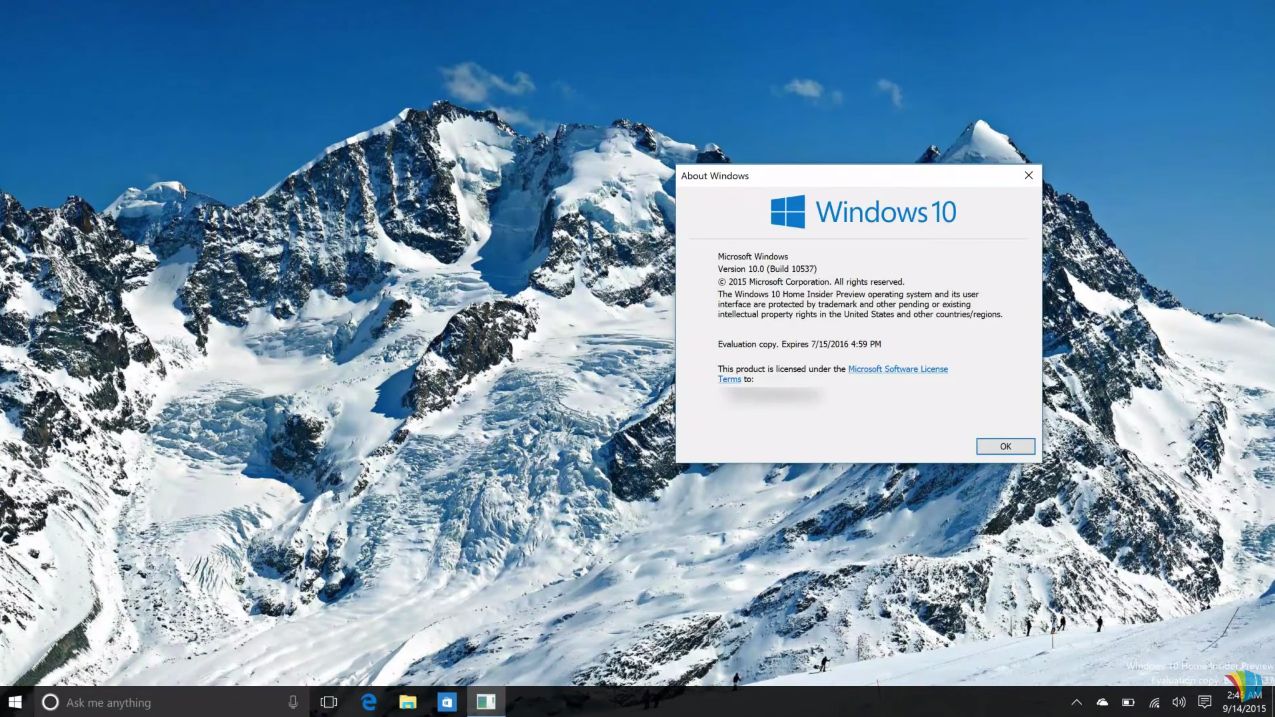Open the Windows Store app
1275x717 pixels.
(447, 702)
